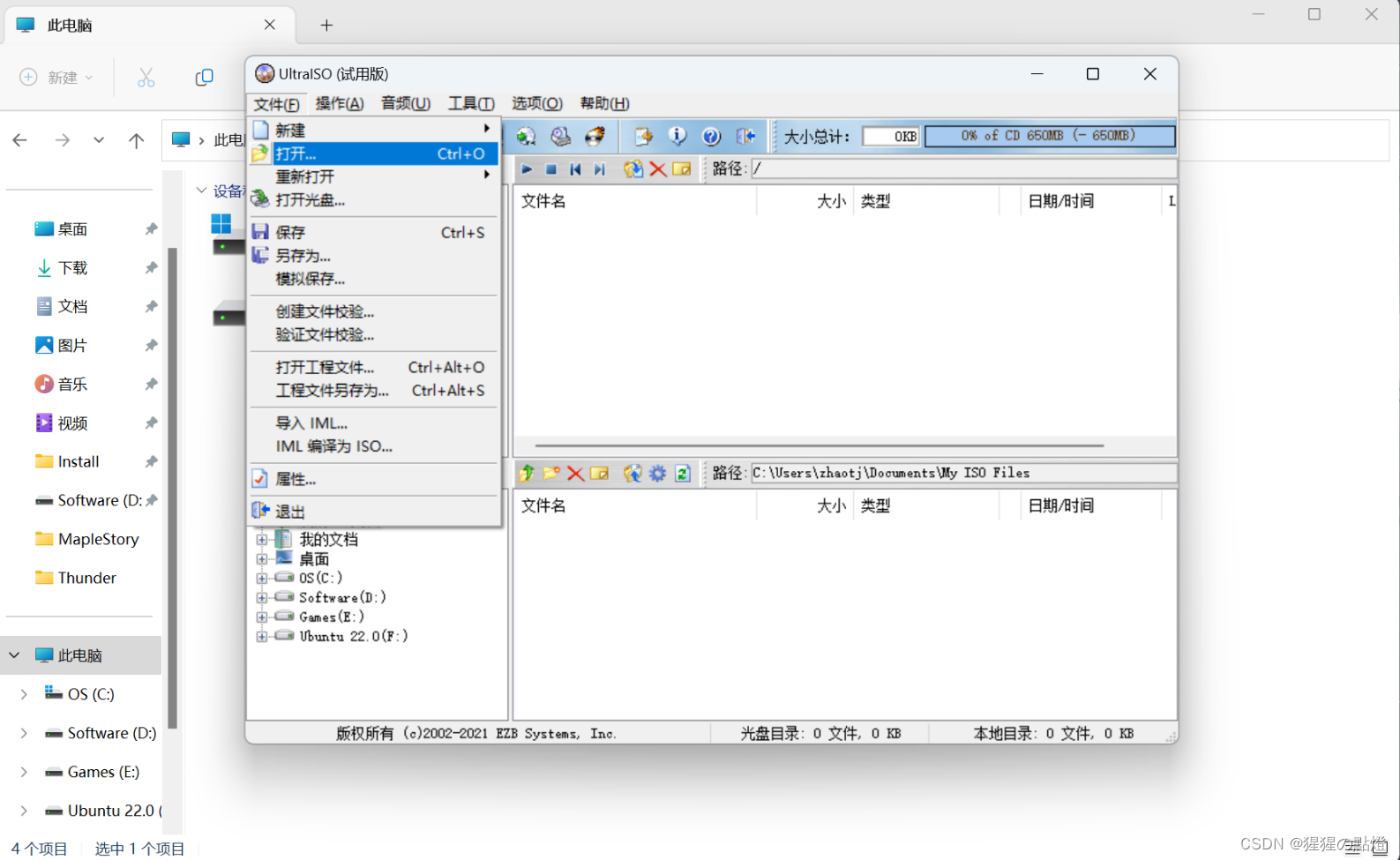Click the Cut scissors icon in Explorer
The image size is (1400, 860).
point(146,78)
